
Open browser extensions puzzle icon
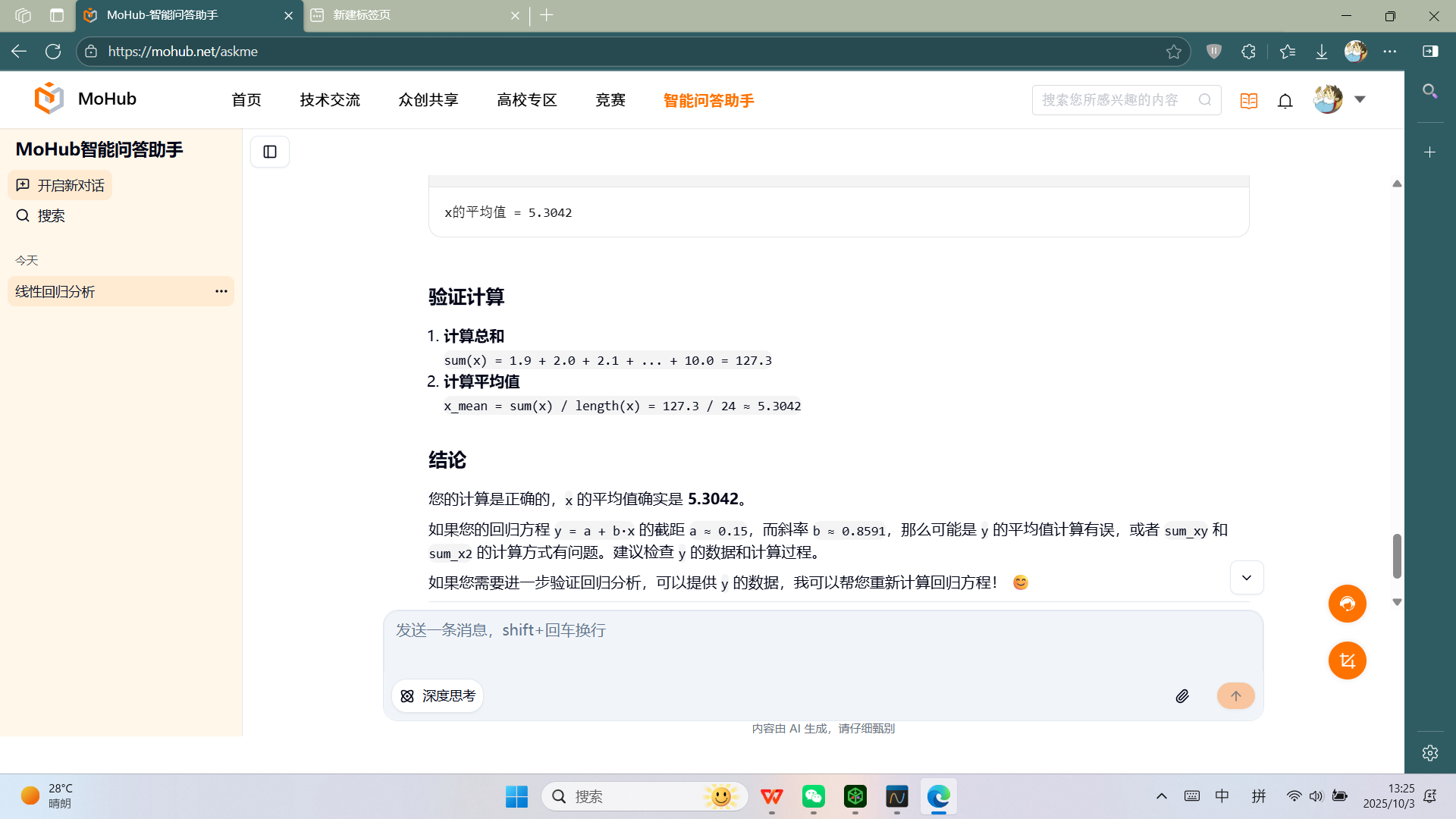click(1249, 52)
